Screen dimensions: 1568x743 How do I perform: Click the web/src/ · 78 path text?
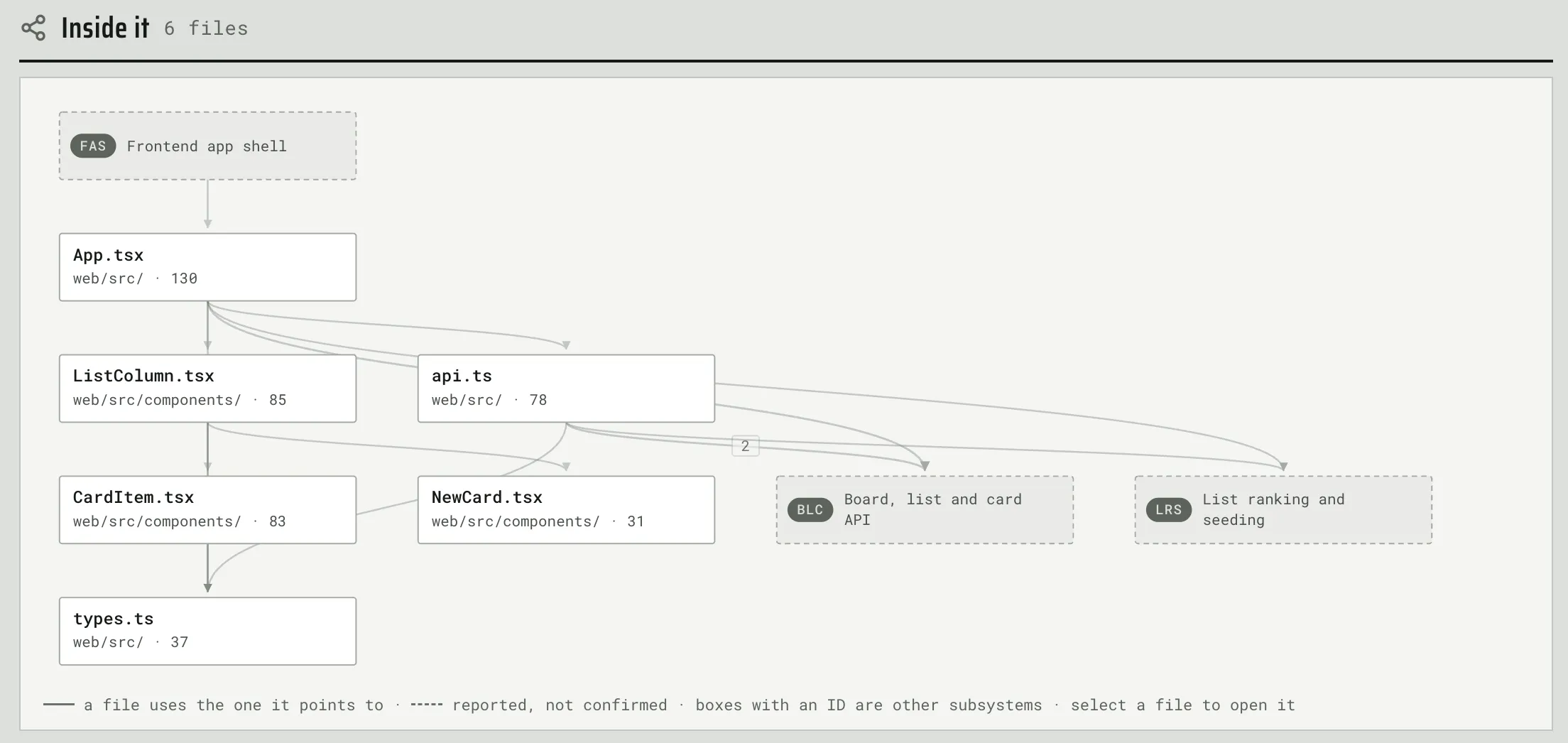coord(489,400)
